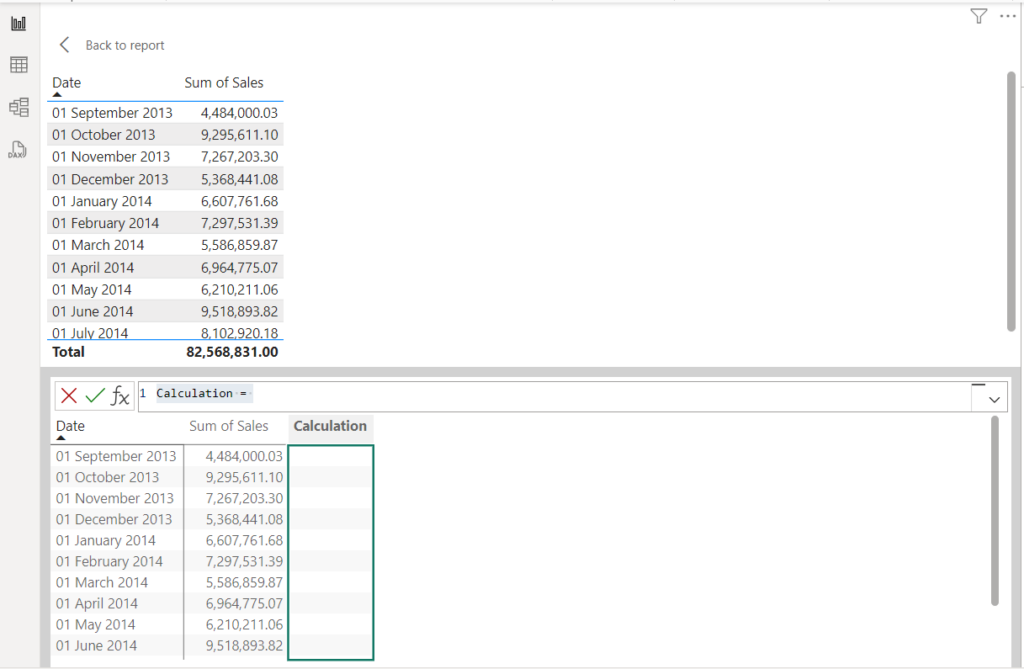The height and width of the screenshot is (669, 1024).
Task: Open the Model view
Action: tap(18, 107)
